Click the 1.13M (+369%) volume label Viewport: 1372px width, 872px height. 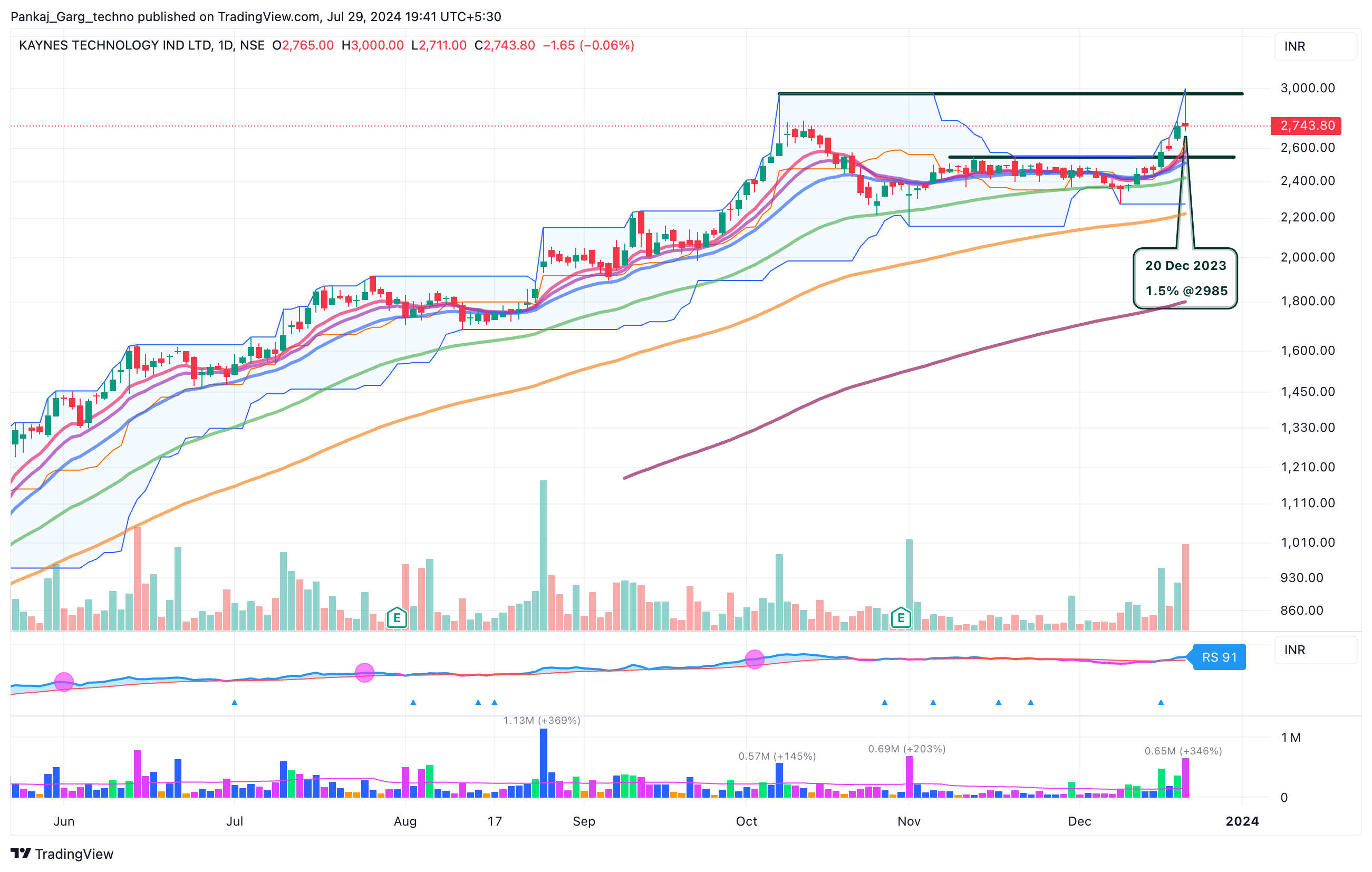542,721
